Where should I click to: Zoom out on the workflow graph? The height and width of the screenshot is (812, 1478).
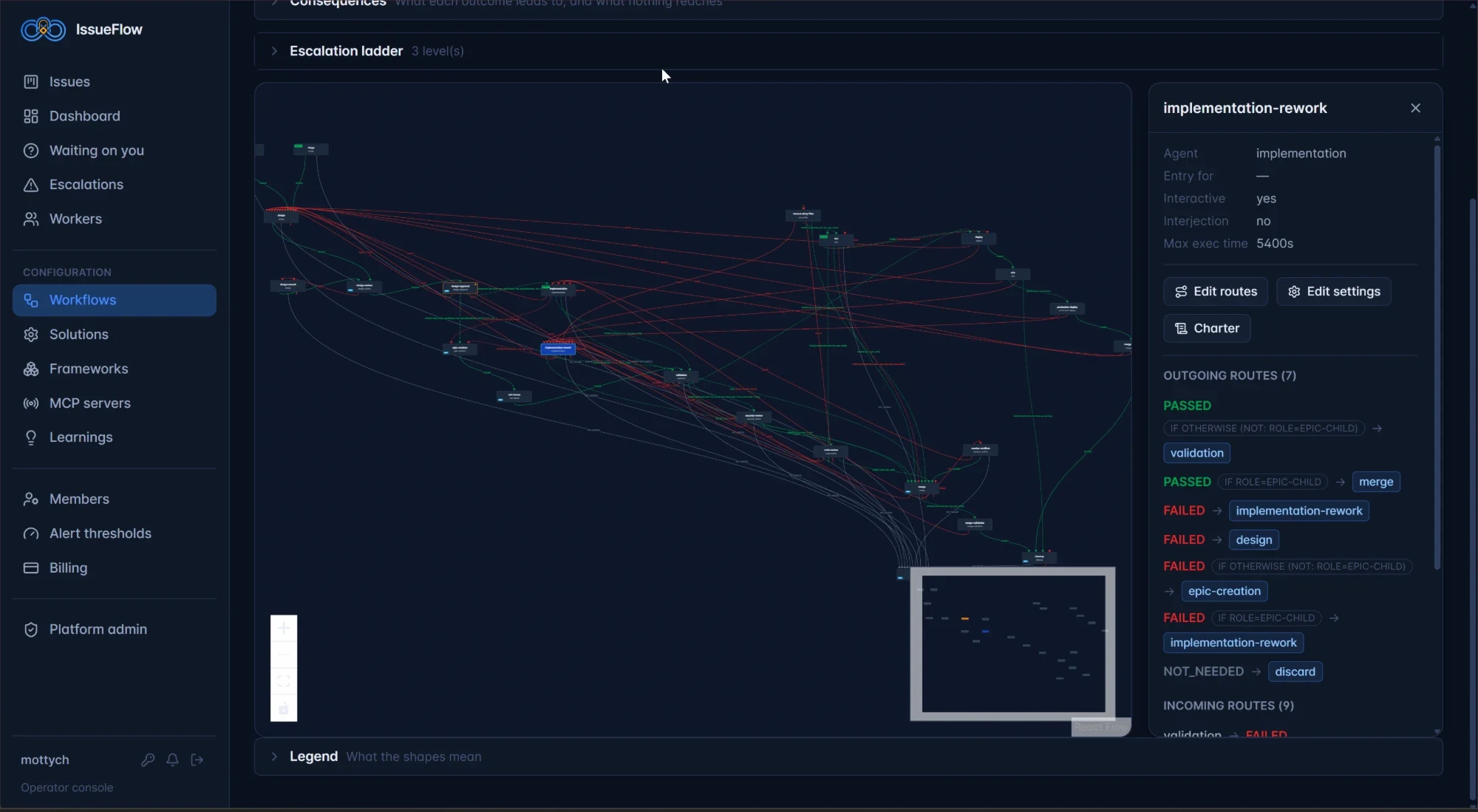[x=284, y=655]
